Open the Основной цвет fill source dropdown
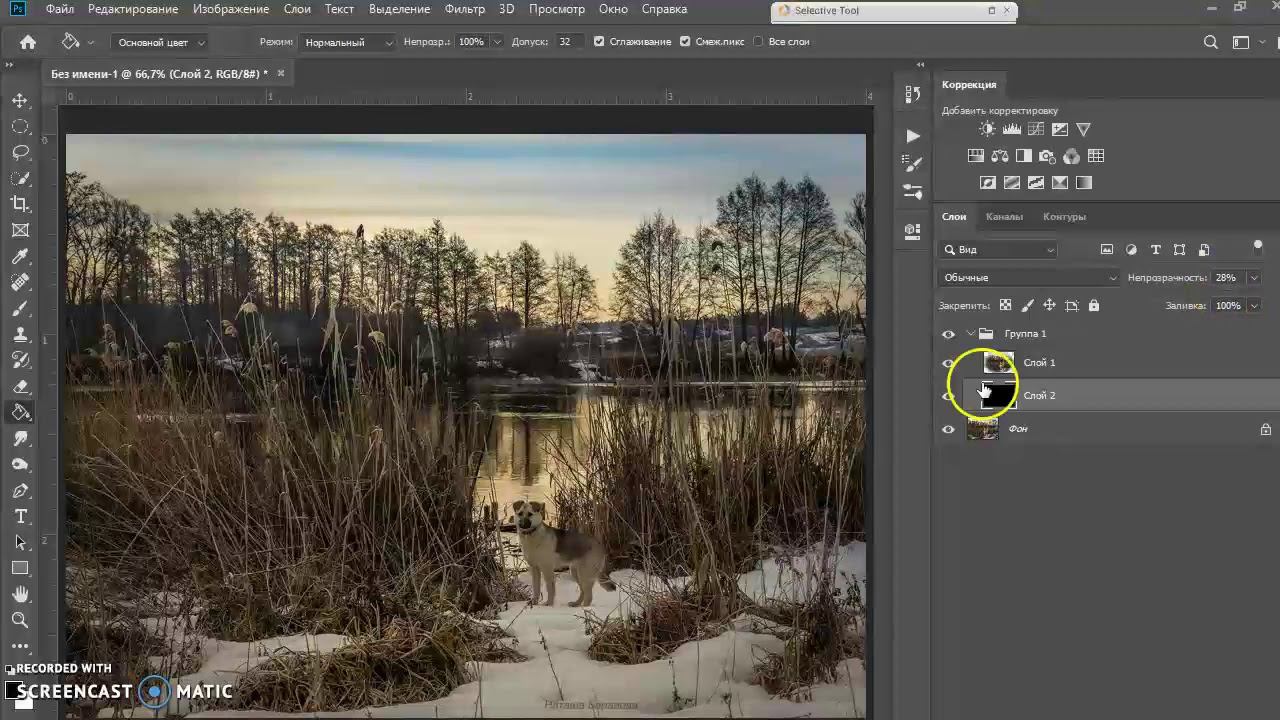This screenshot has width=1280, height=720. tap(159, 42)
